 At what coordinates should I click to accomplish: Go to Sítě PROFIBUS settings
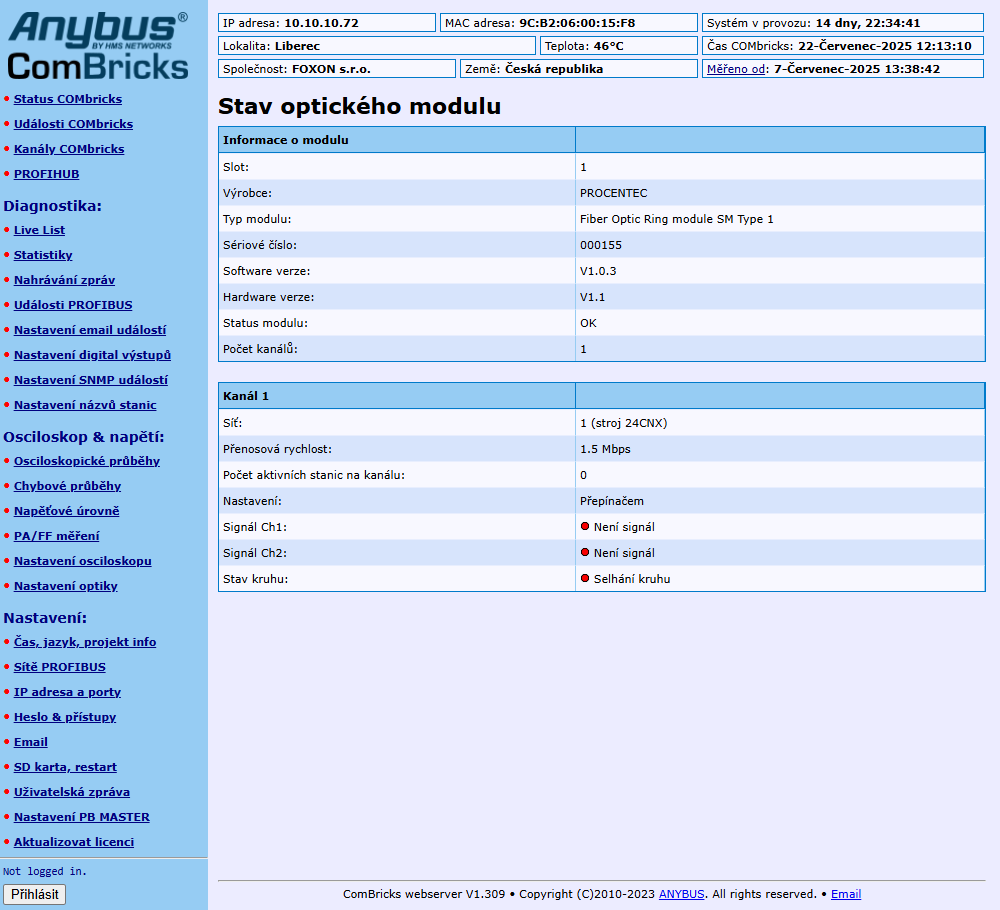(60, 667)
